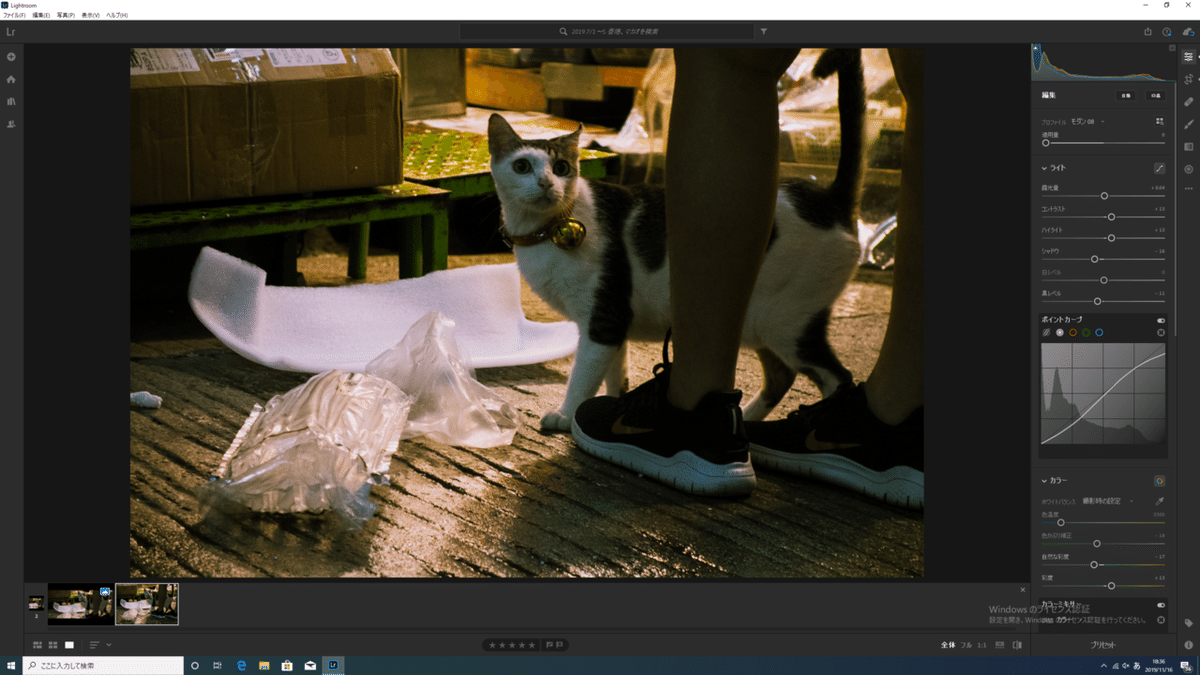Open プリセット presets button

(1102, 645)
